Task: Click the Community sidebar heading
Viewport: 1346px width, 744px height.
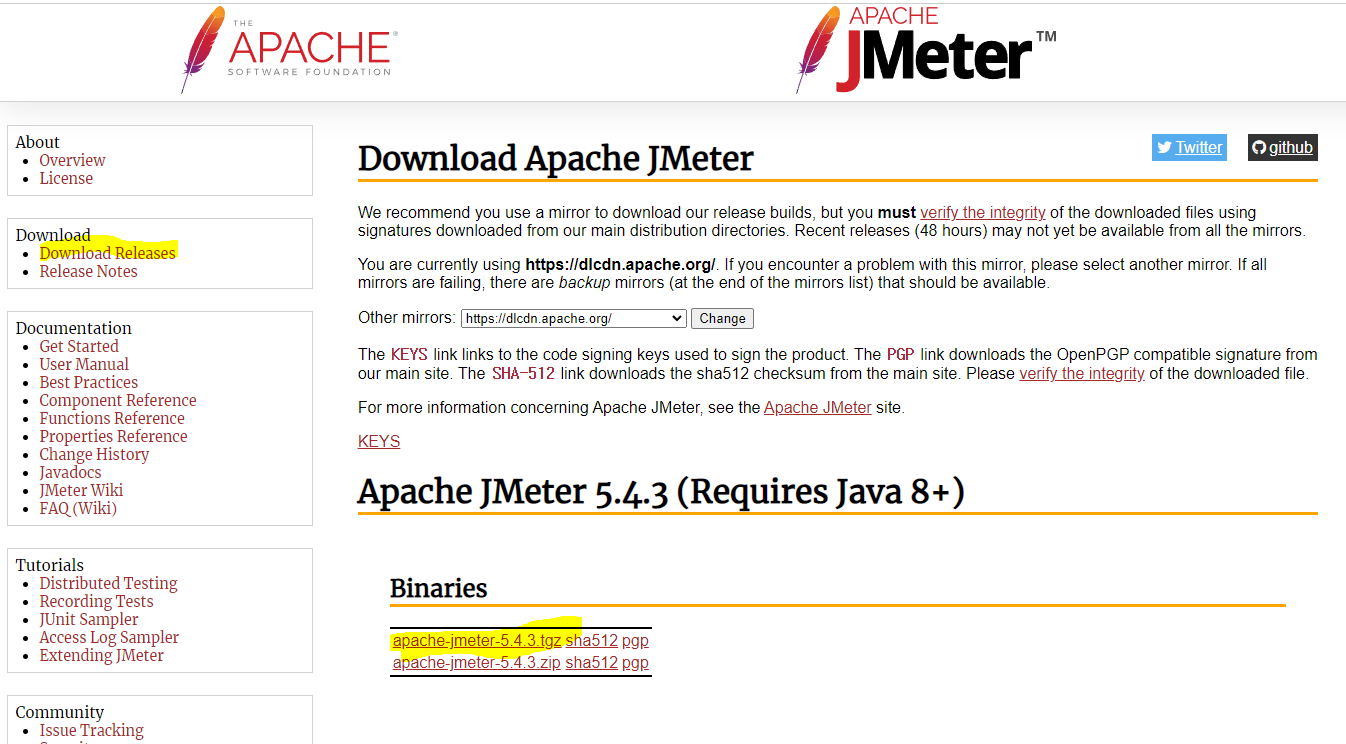Action: (60, 712)
